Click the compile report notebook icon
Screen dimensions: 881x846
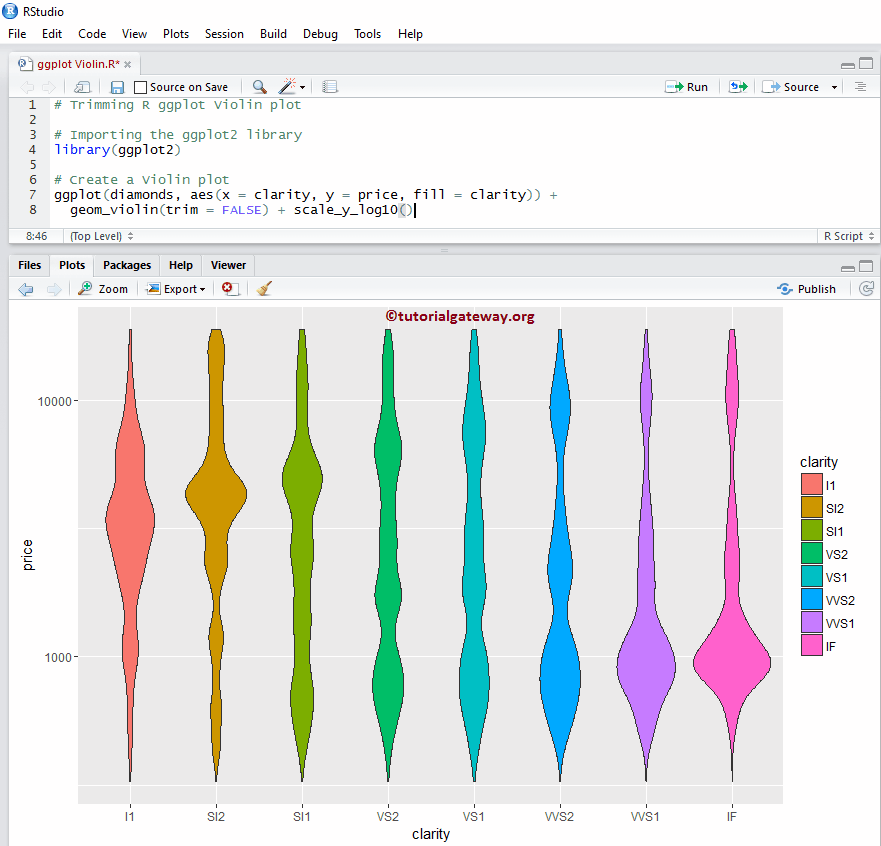pyautogui.click(x=330, y=87)
